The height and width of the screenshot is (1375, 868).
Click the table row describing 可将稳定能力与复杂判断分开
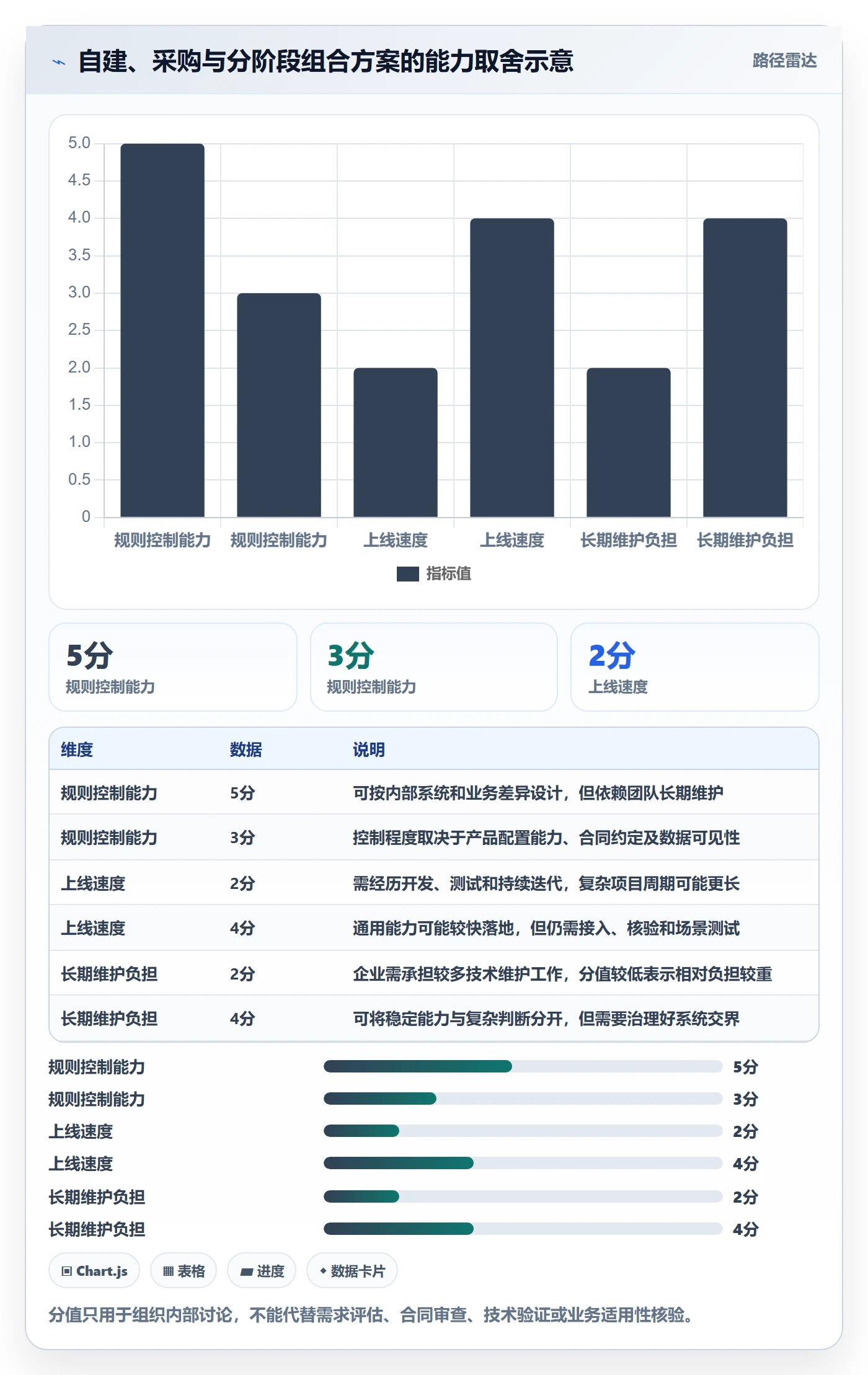[434, 1018]
